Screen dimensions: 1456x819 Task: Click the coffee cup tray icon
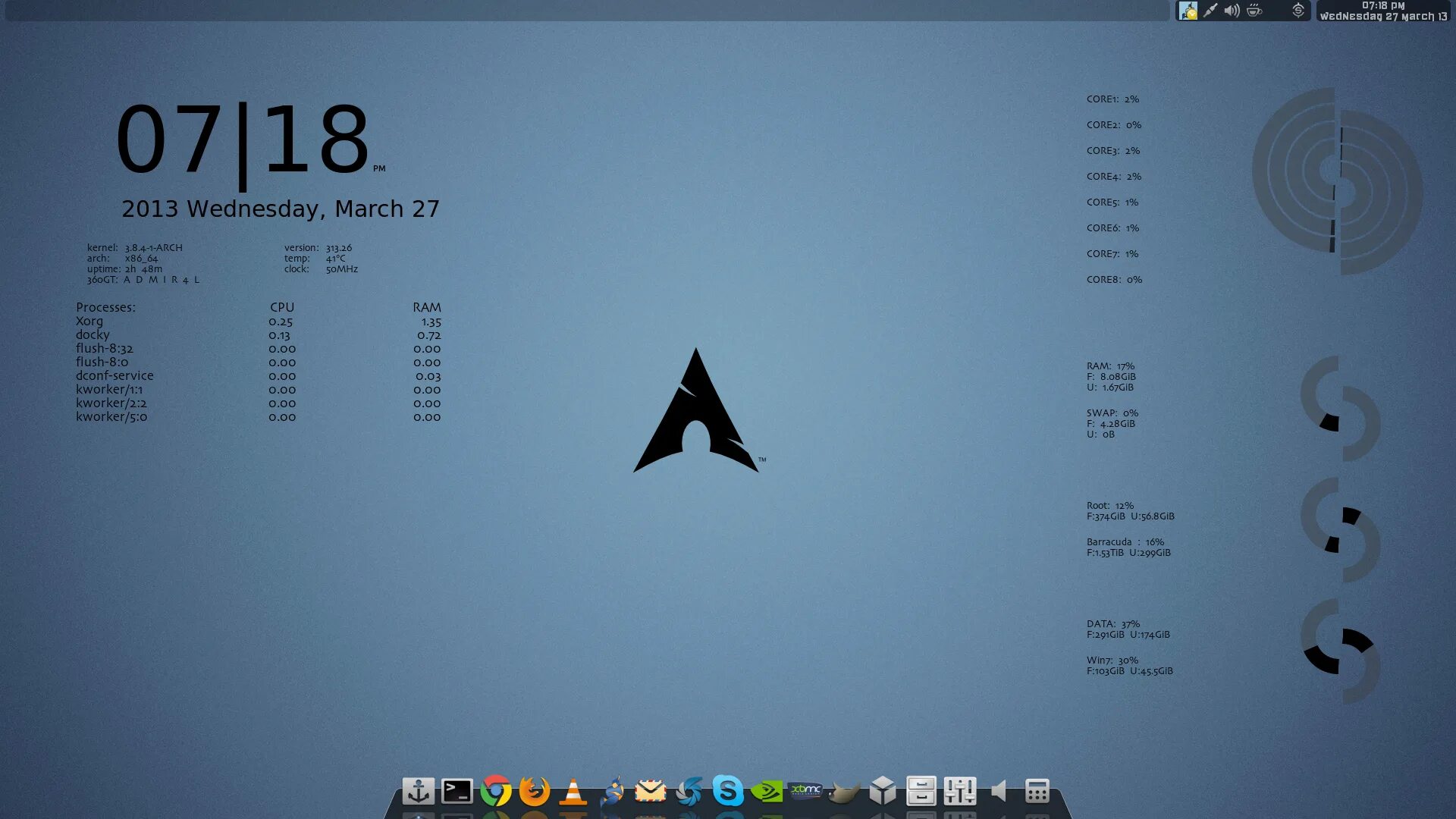coord(1254,11)
